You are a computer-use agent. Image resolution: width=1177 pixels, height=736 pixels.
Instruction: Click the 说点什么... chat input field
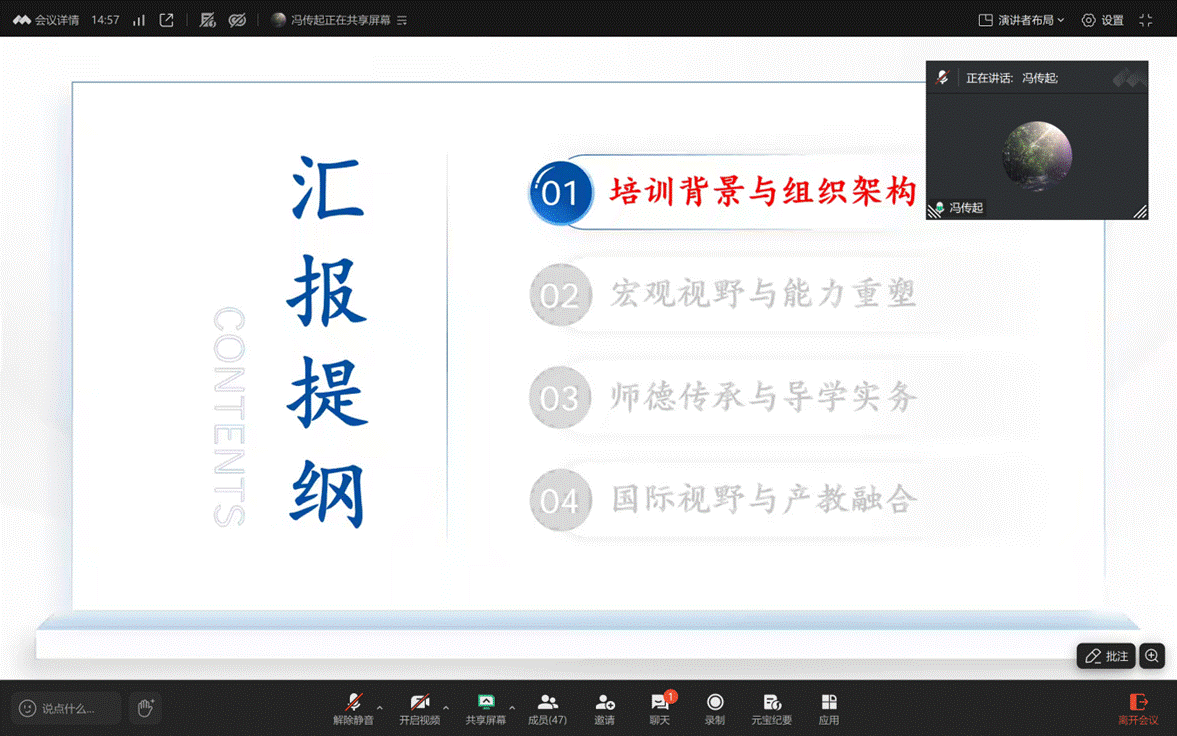tap(68, 708)
